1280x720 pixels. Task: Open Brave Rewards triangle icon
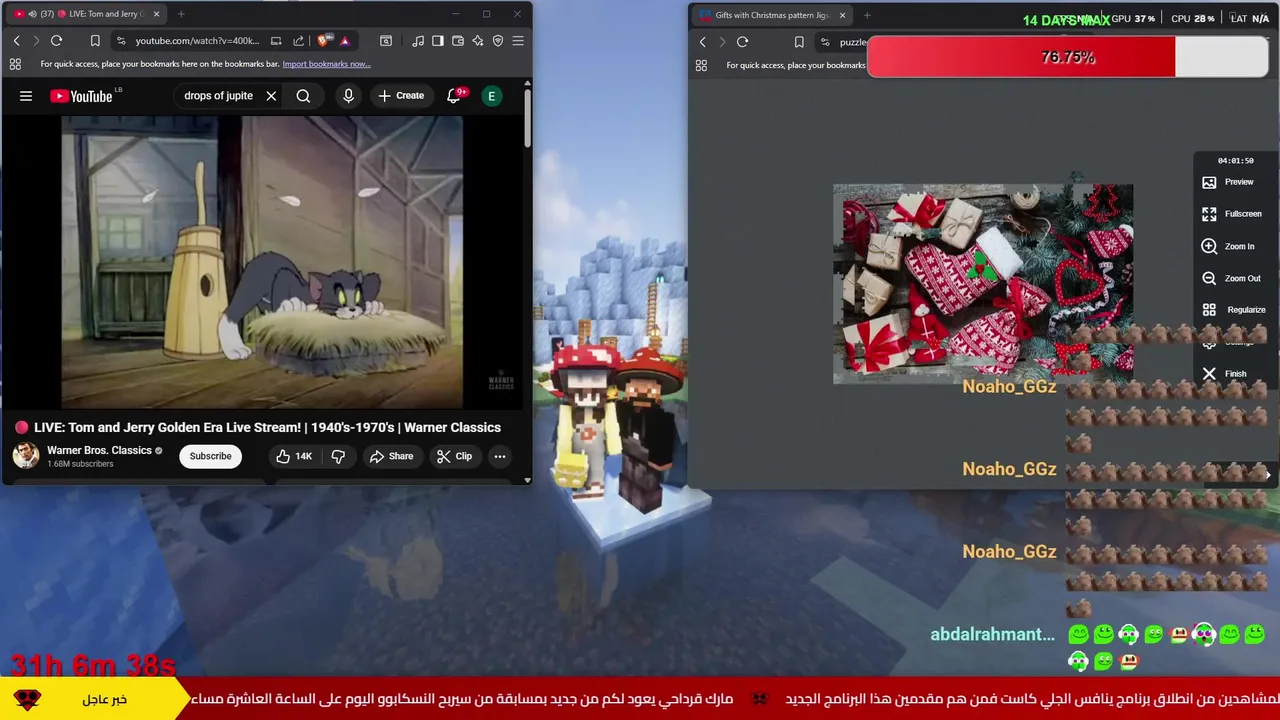pos(344,41)
